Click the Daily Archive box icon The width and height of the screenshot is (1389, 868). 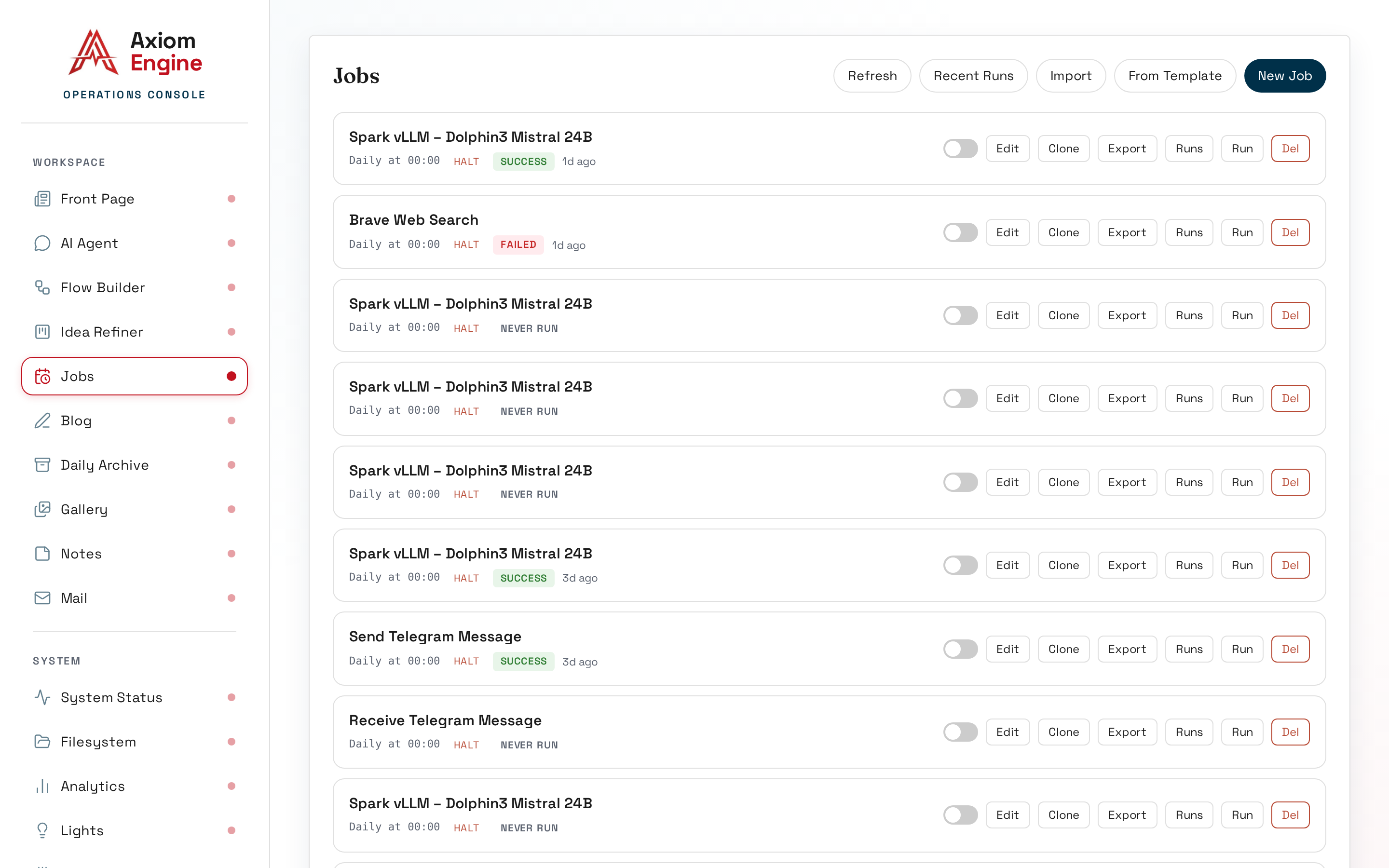point(42,465)
